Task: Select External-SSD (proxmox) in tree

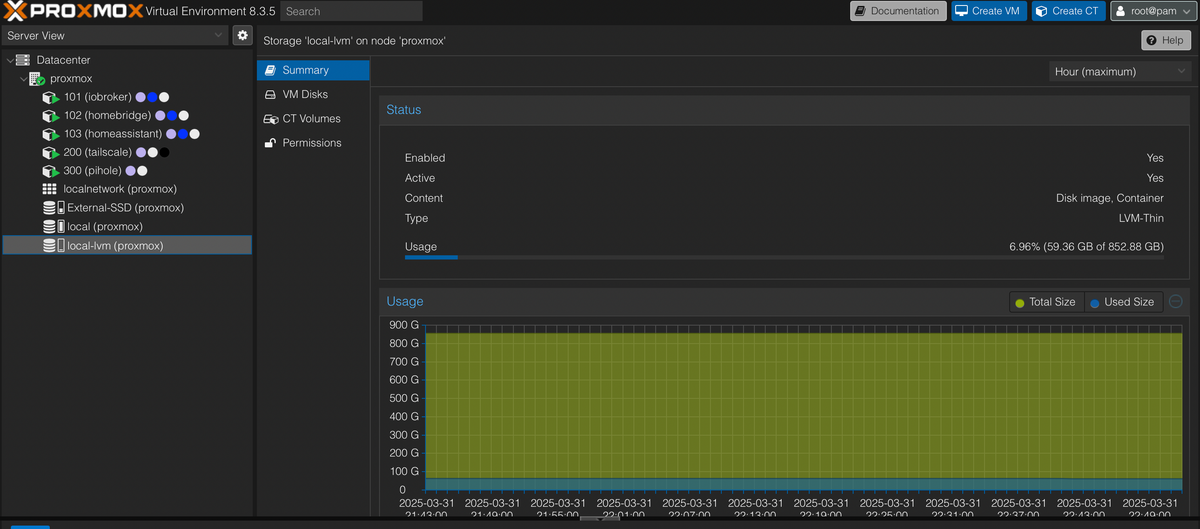Action: (127, 208)
